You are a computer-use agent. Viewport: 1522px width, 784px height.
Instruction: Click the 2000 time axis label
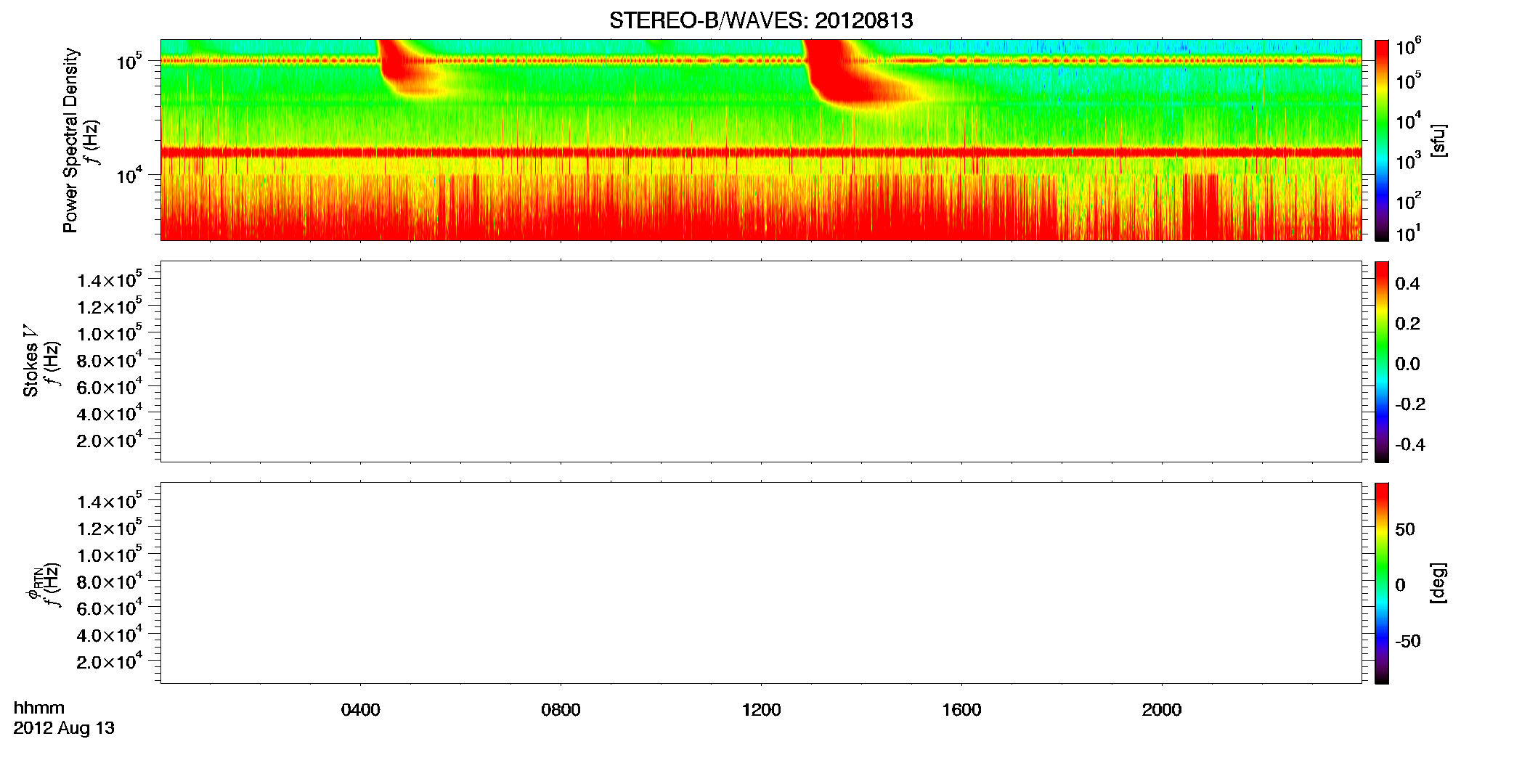coord(1162,710)
